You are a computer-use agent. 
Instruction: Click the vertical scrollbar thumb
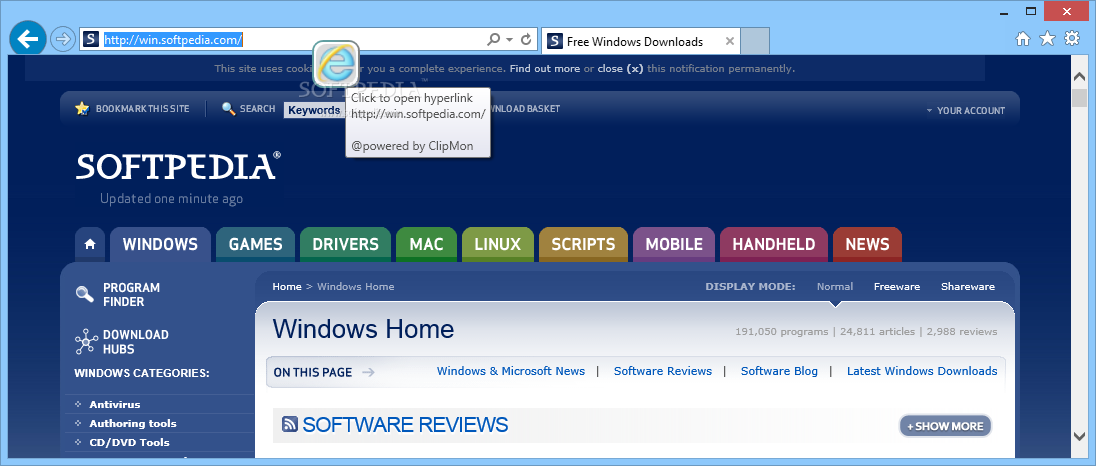[1079, 98]
